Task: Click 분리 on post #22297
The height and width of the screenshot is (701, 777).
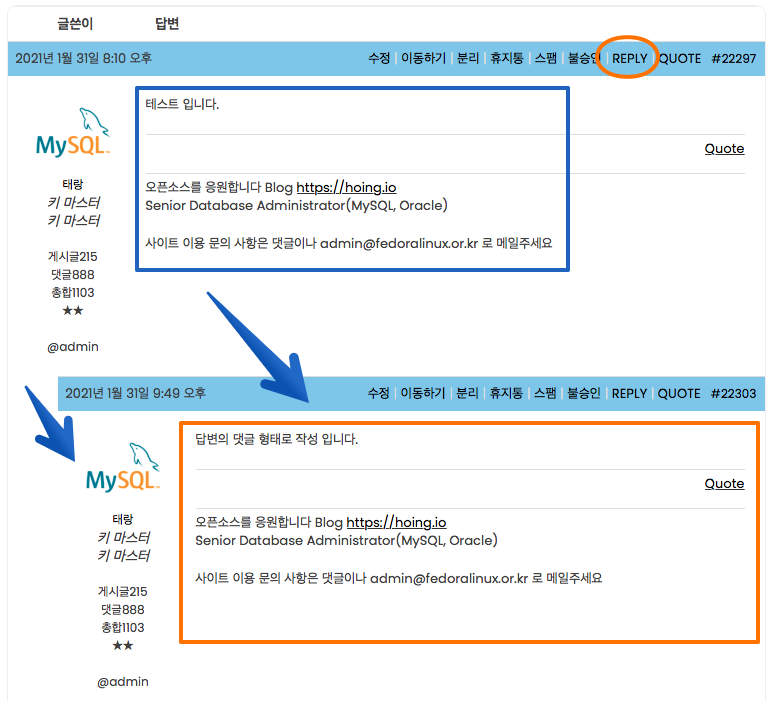Action: click(467, 58)
